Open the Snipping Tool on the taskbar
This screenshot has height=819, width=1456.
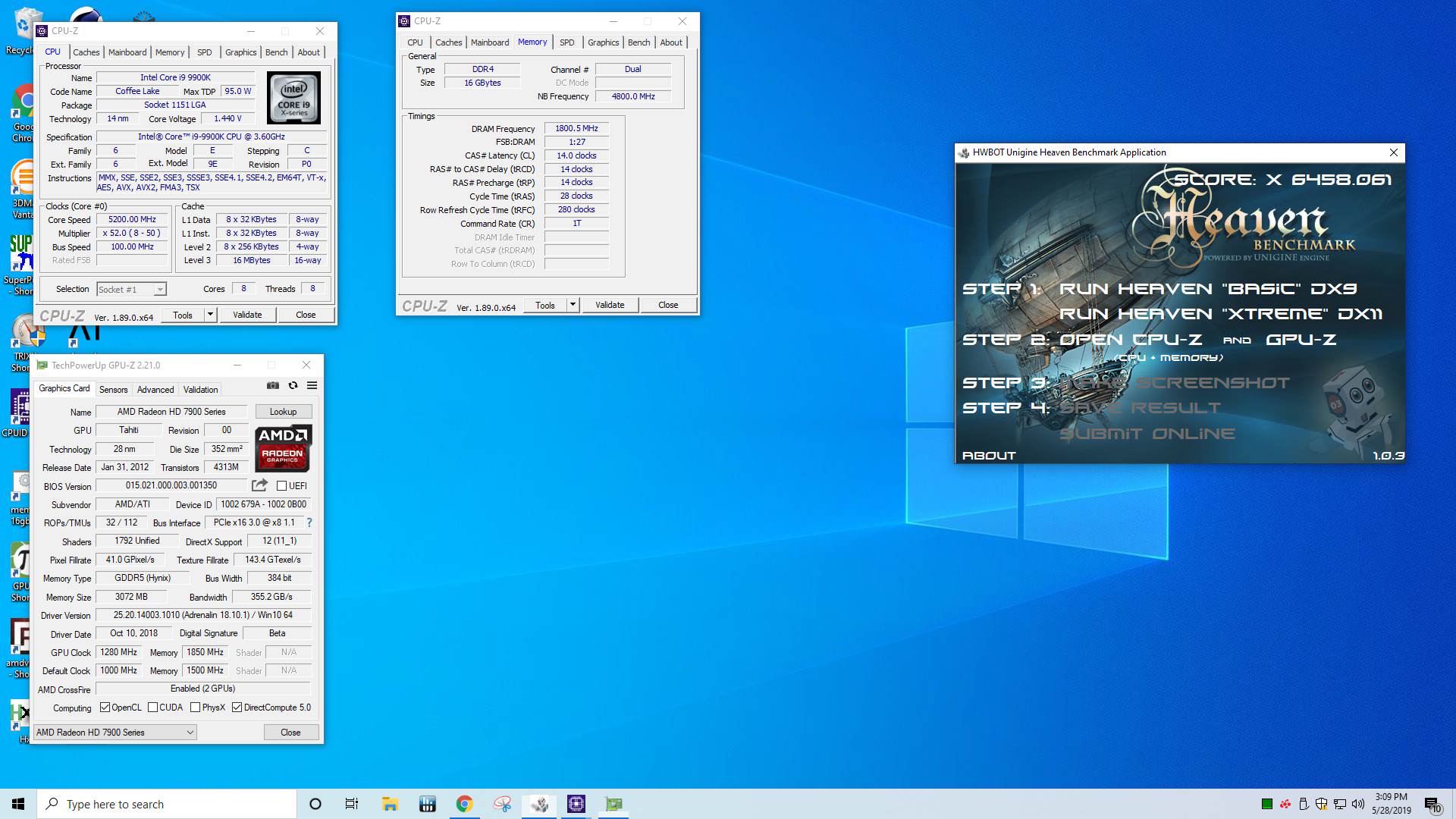502,804
